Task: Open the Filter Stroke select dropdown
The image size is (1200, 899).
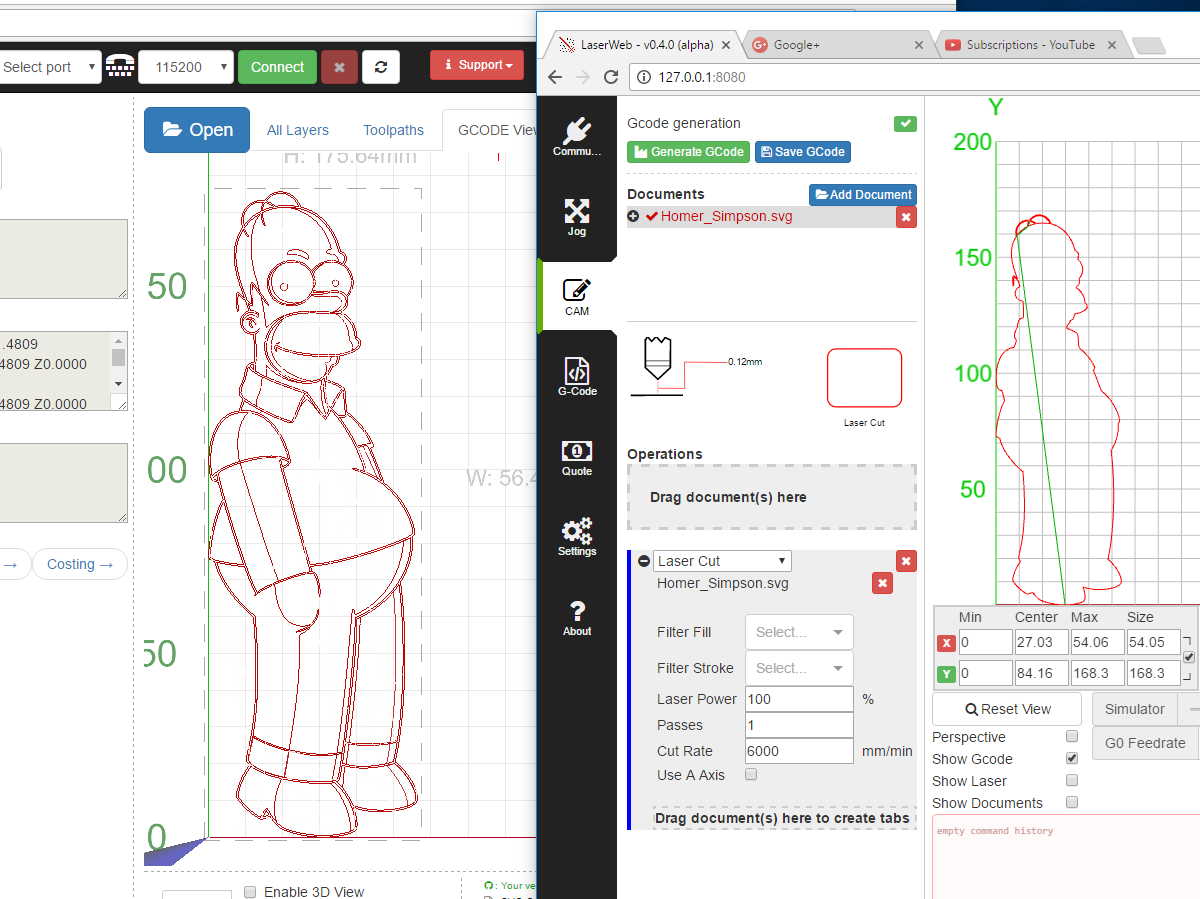Action: click(799, 668)
